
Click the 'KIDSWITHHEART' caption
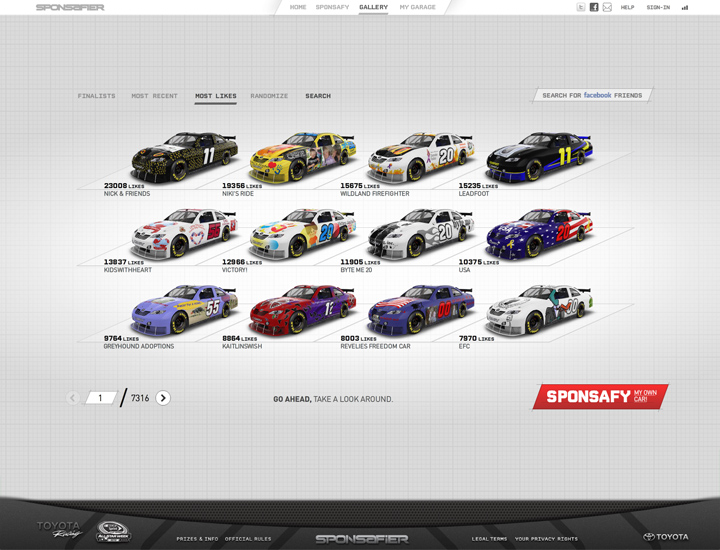pos(128,270)
